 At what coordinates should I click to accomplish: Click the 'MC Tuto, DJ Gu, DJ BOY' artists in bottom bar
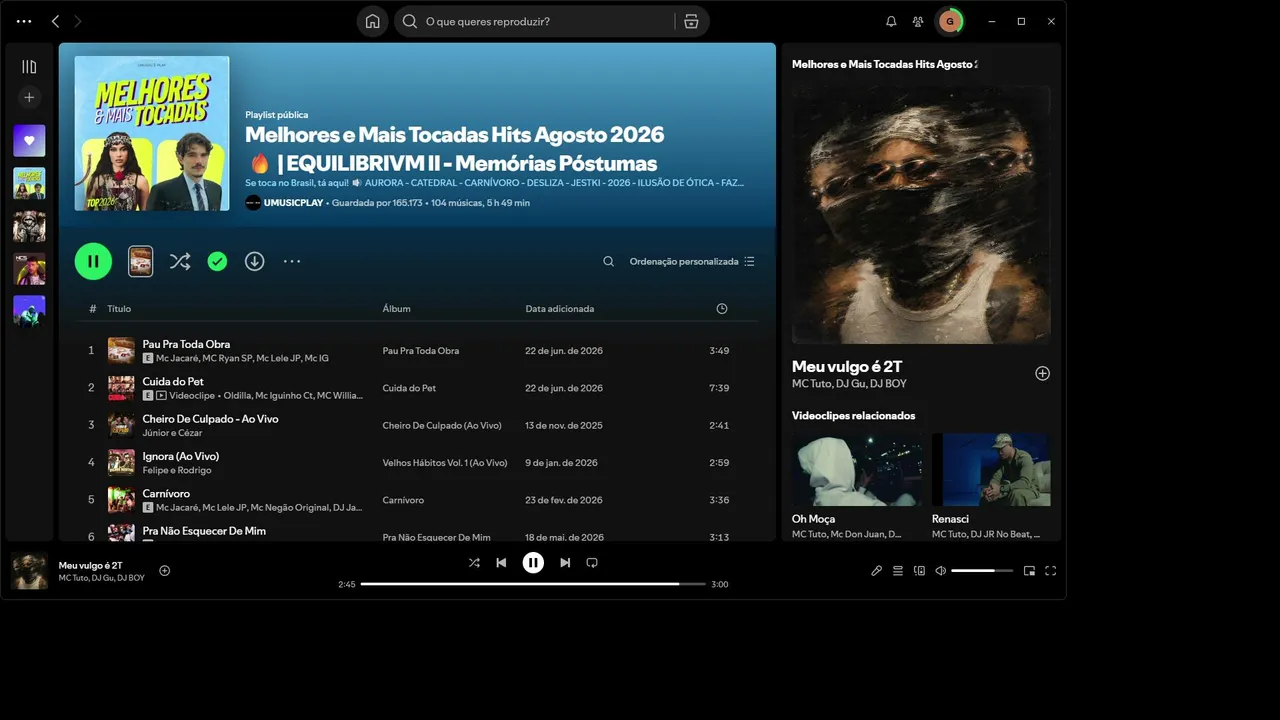[x=101, y=578]
